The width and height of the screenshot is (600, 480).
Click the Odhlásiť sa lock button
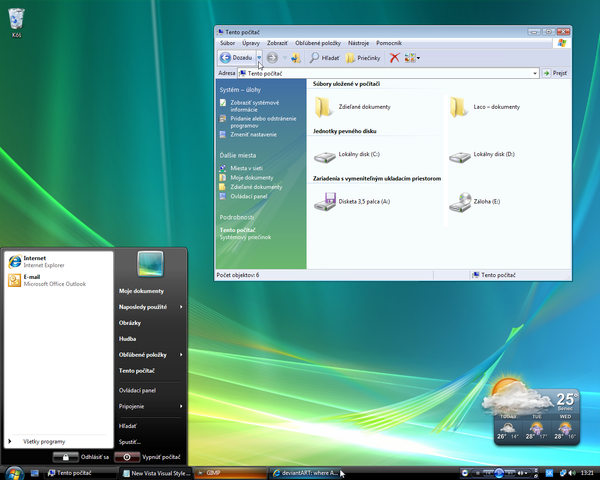(65, 457)
